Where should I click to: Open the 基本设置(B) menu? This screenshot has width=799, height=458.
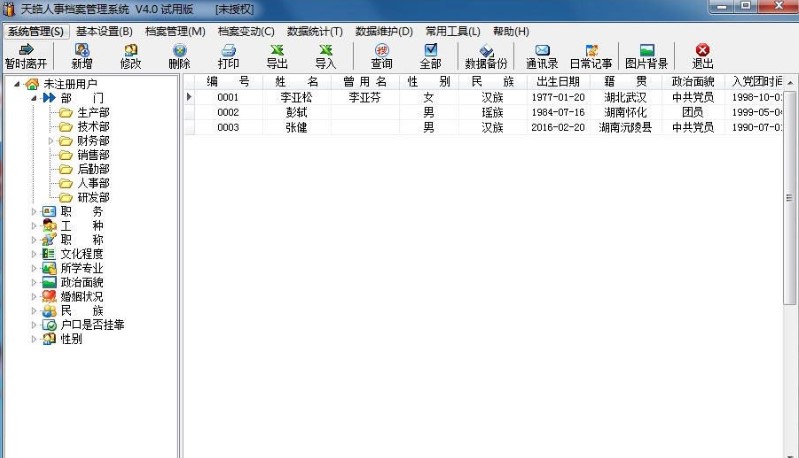[x=104, y=32]
